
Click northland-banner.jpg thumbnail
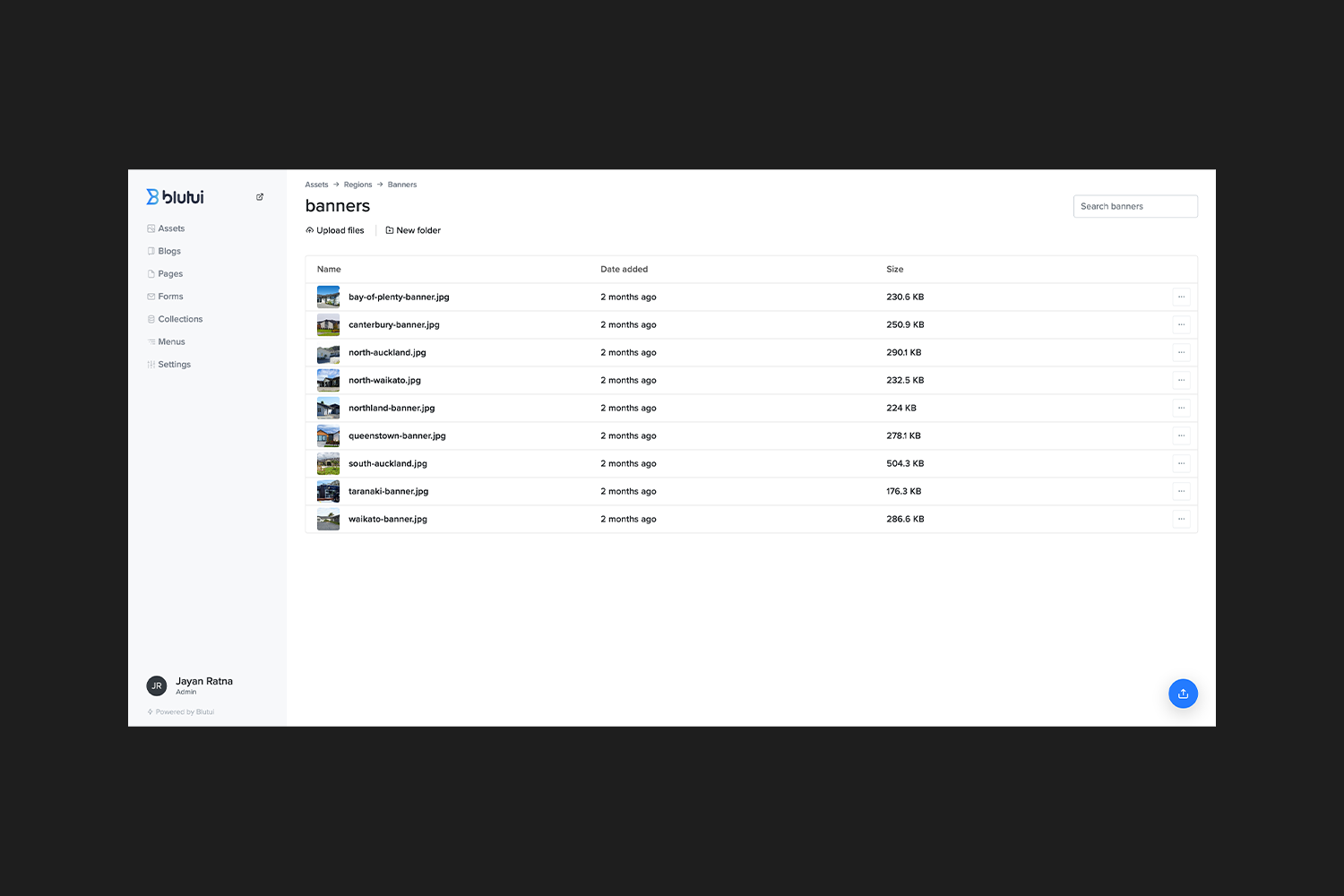coord(328,408)
